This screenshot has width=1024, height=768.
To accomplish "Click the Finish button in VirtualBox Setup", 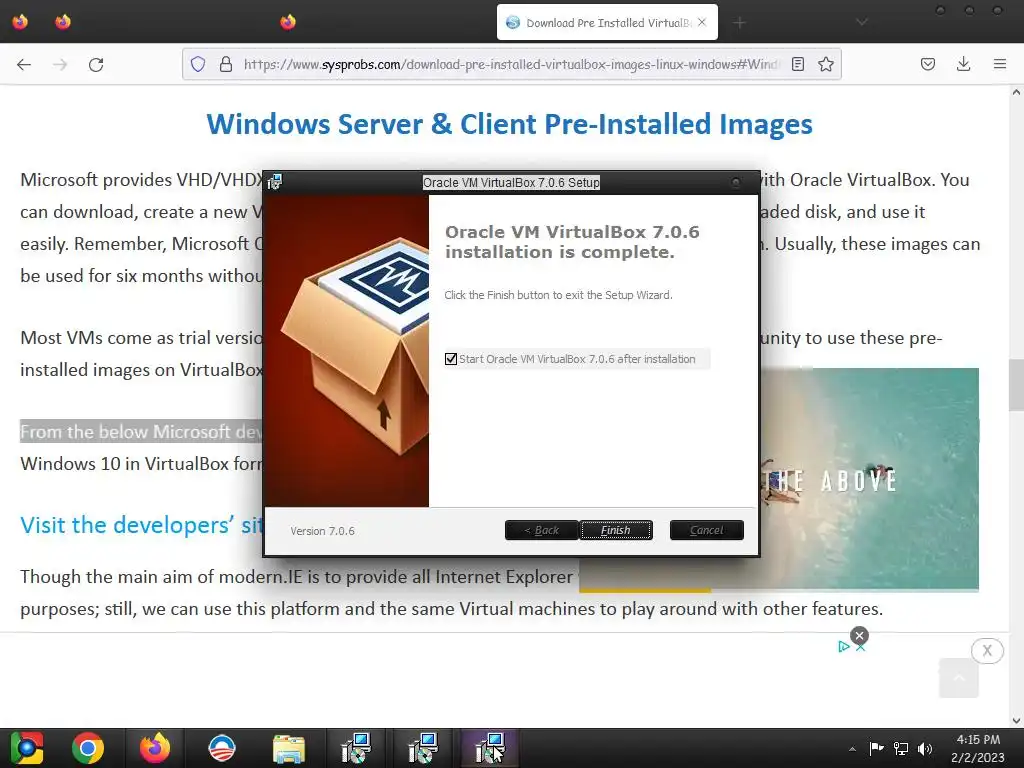I will tap(616, 530).
